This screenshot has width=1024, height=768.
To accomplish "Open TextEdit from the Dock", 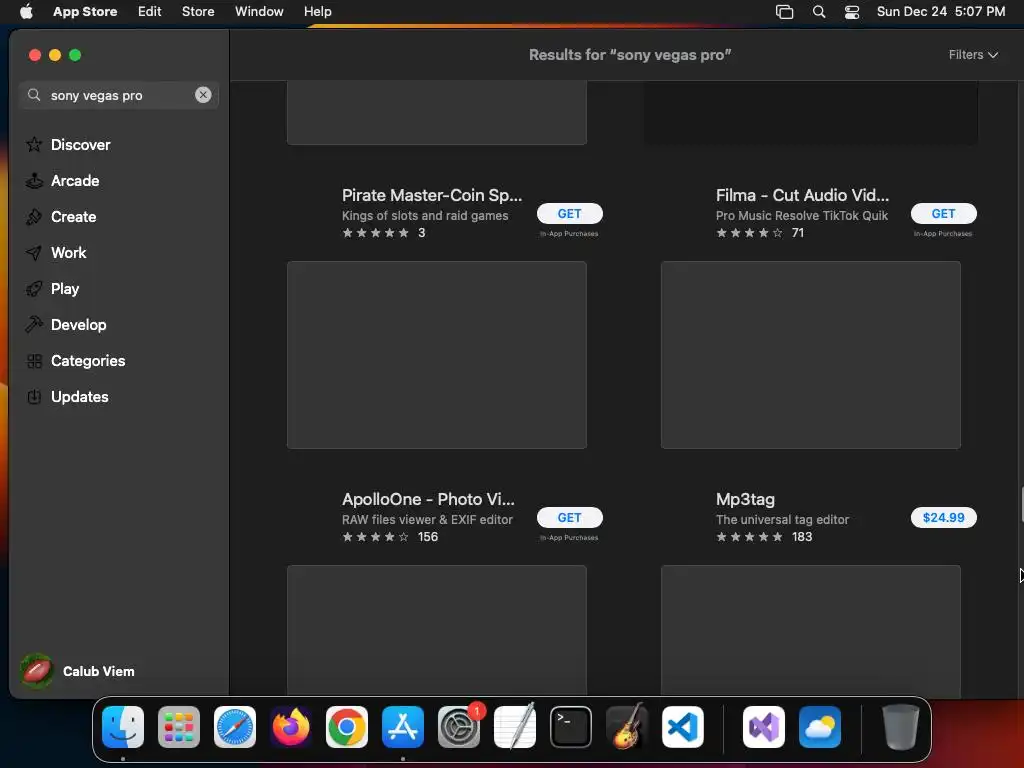I will 515,727.
